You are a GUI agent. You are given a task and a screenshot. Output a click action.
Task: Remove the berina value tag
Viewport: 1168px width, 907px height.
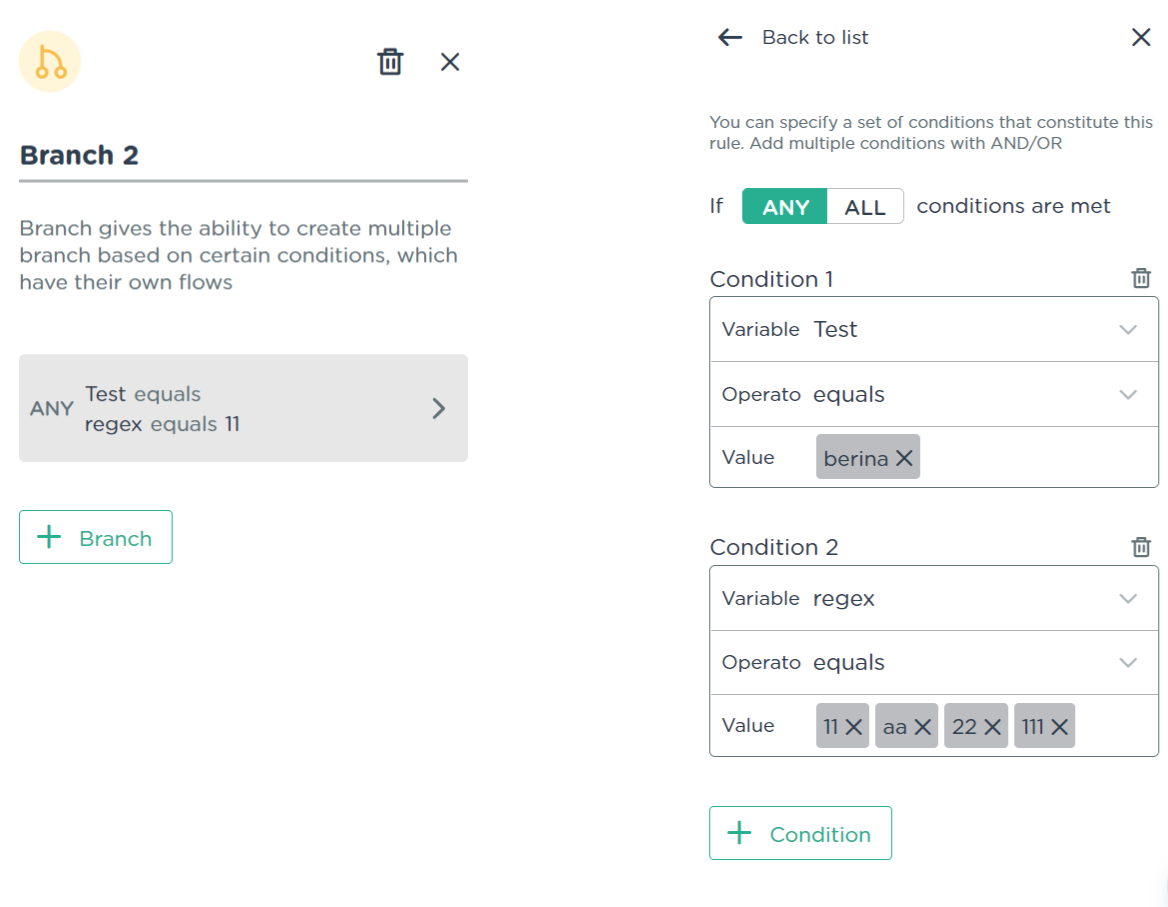pyautogui.click(x=904, y=458)
